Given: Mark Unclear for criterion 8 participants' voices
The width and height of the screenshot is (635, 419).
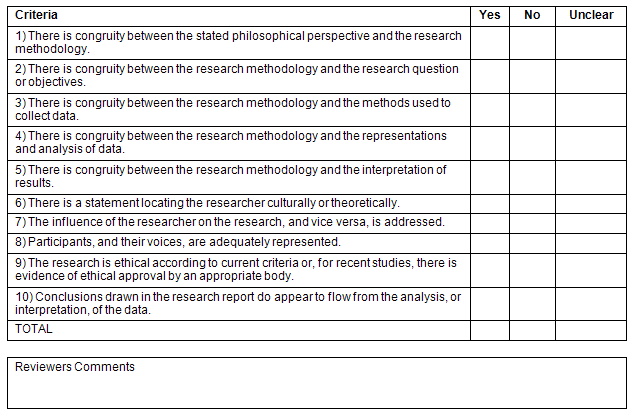Looking at the screenshot, I should 590,242.
